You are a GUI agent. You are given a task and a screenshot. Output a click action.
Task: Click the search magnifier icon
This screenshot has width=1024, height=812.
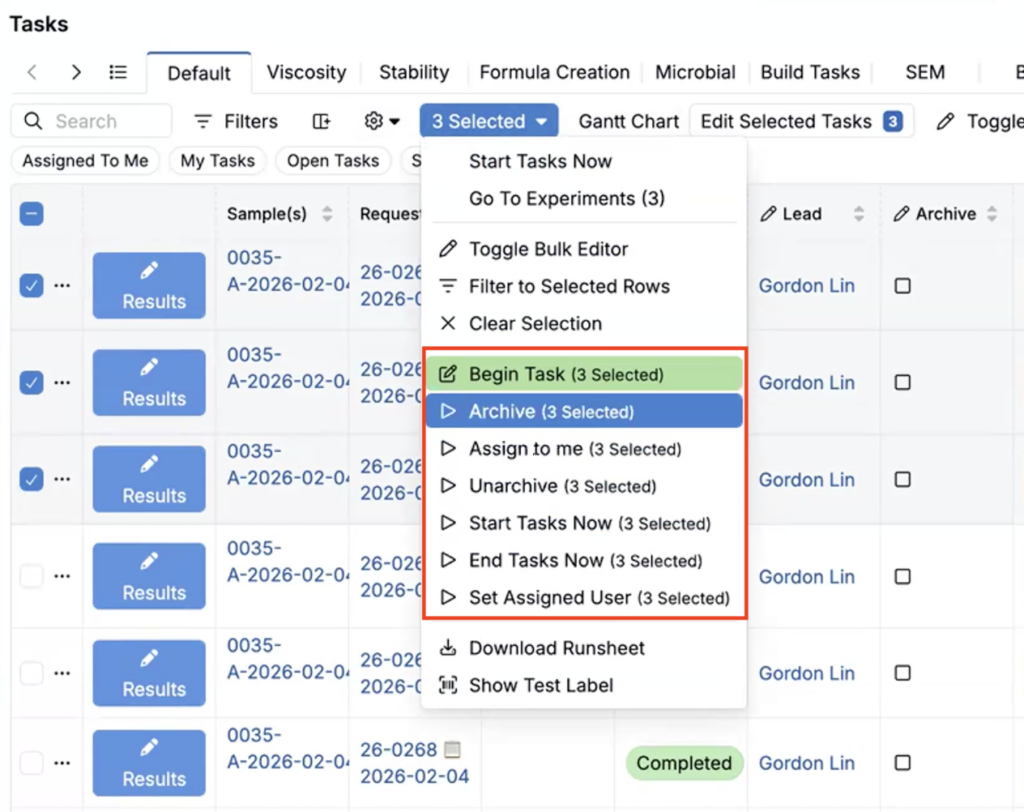click(x=33, y=121)
